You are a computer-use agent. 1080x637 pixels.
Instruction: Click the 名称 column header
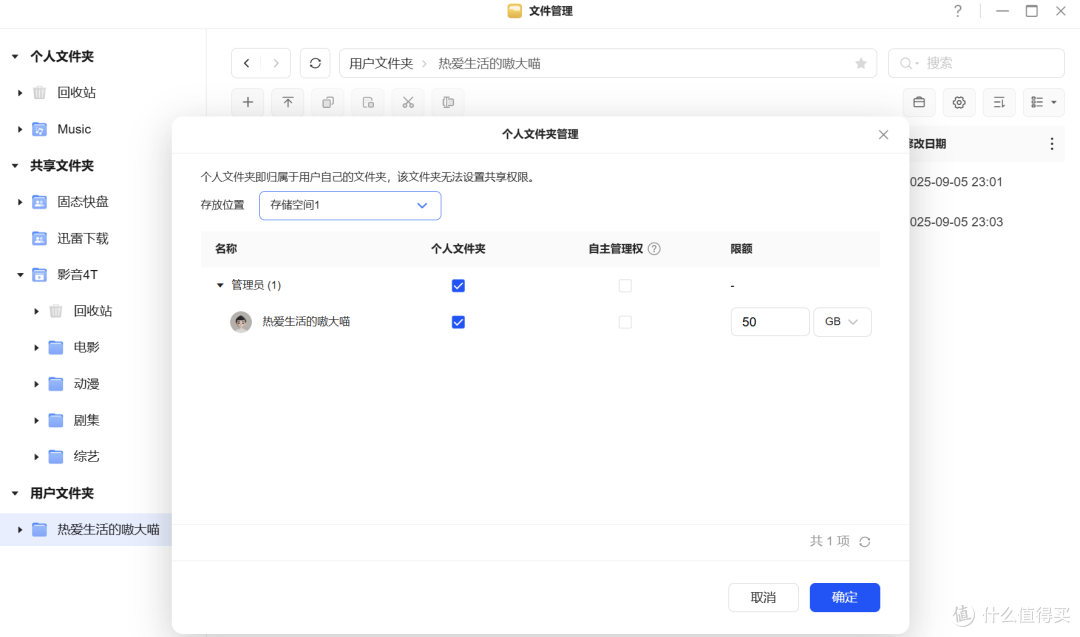tap(226, 249)
